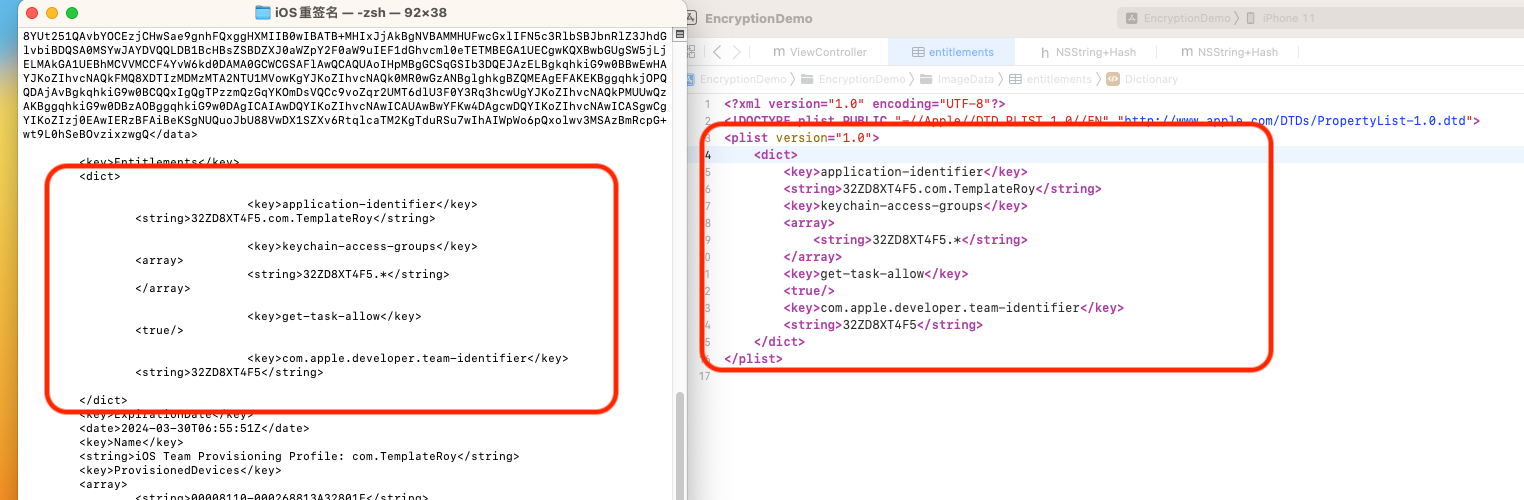The width and height of the screenshot is (1524, 500).
Task: Expand the ImageData jump bar segment
Action: click(957, 79)
